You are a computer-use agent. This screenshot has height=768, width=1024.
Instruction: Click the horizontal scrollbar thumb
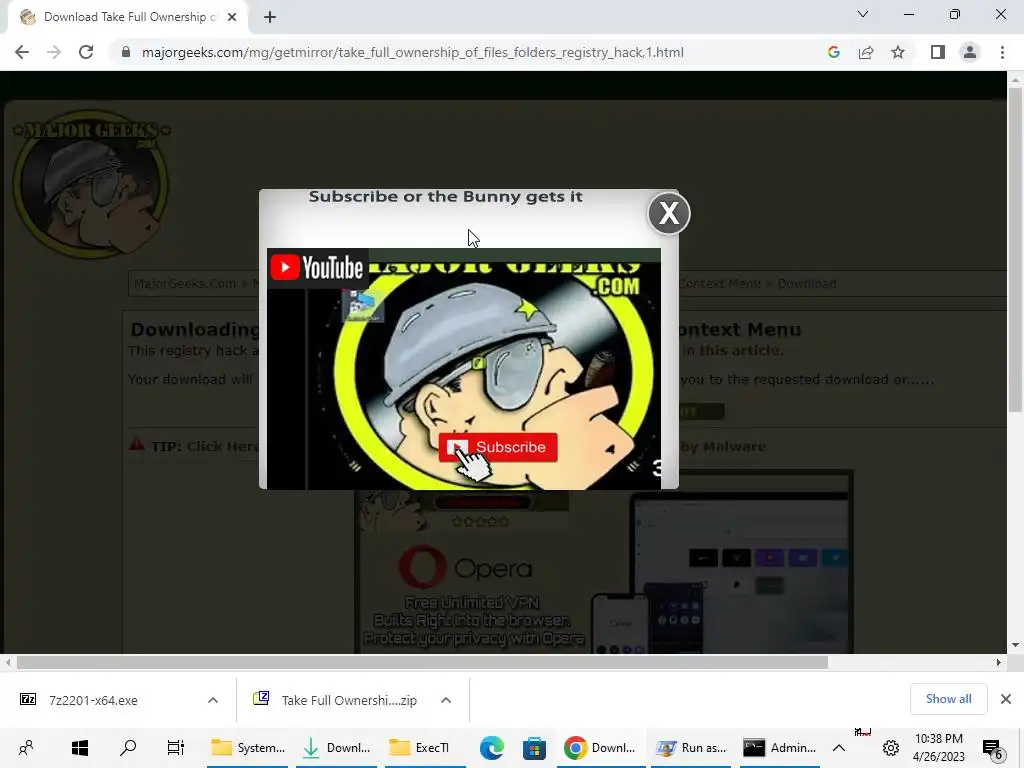click(422, 662)
